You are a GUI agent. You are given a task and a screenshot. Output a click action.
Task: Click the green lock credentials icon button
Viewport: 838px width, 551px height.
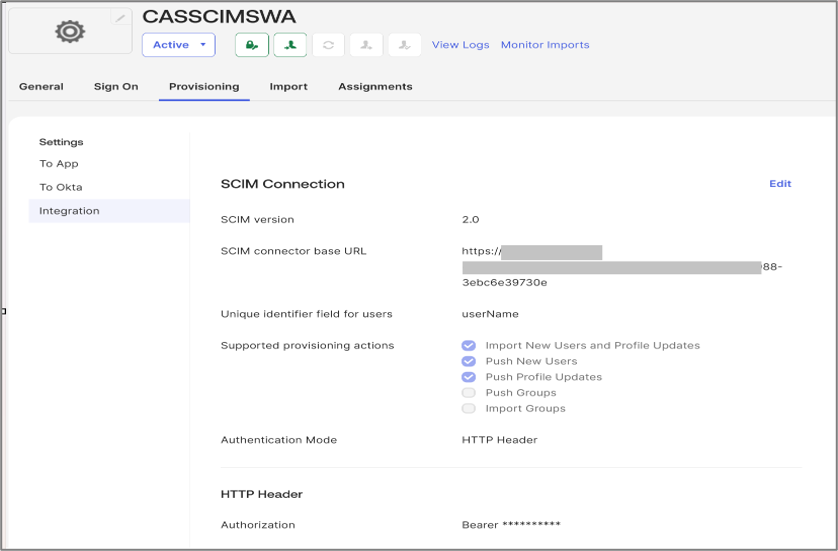coord(252,45)
